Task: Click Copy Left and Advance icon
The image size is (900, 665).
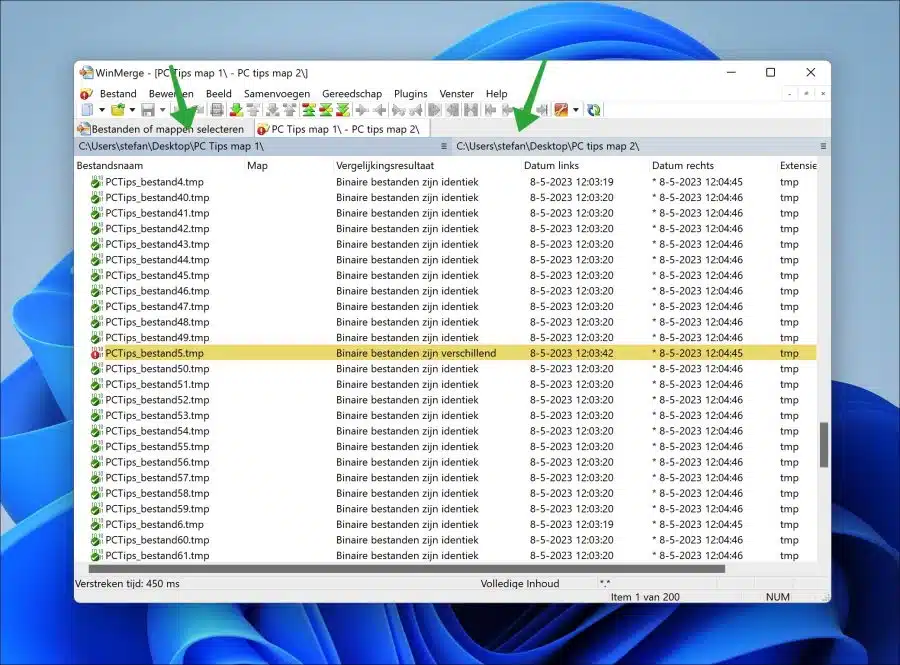Action: [415, 110]
